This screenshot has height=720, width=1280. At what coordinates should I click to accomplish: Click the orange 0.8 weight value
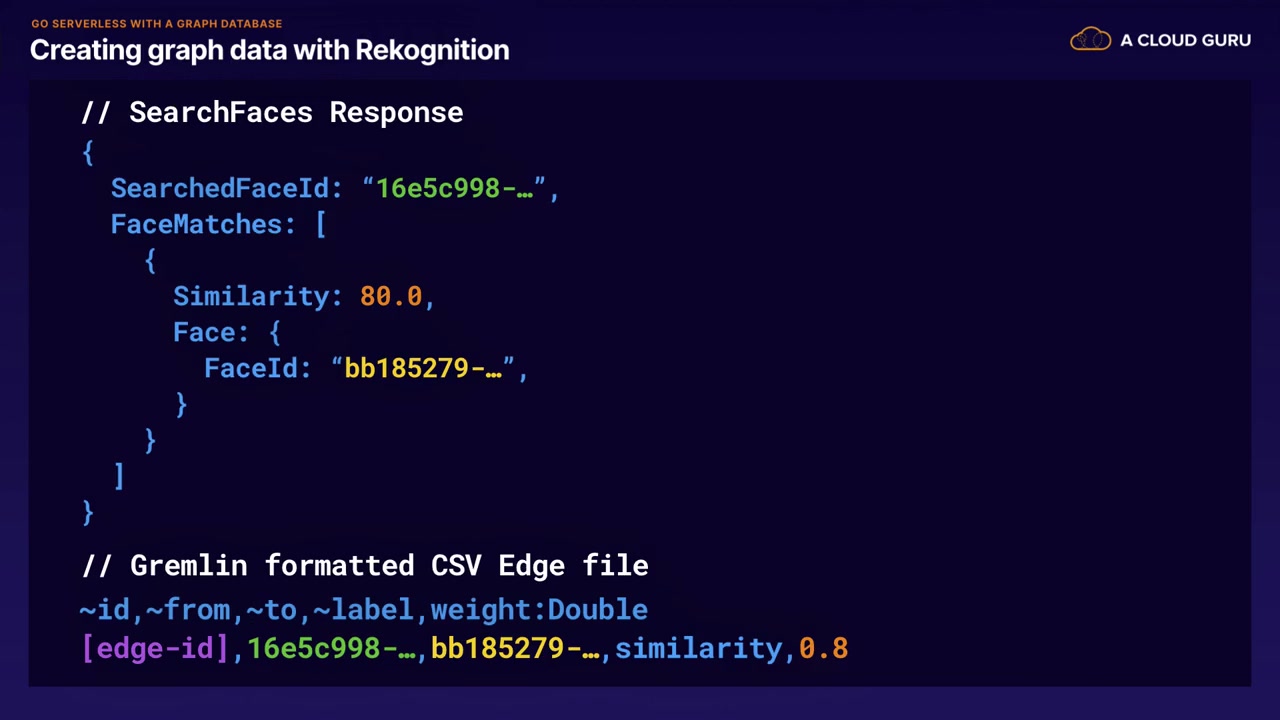(823, 648)
